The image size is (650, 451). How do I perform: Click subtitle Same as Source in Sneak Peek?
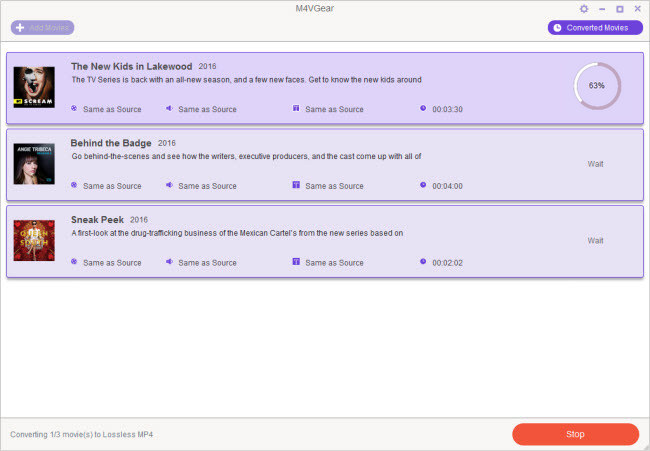click(x=334, y=263)
